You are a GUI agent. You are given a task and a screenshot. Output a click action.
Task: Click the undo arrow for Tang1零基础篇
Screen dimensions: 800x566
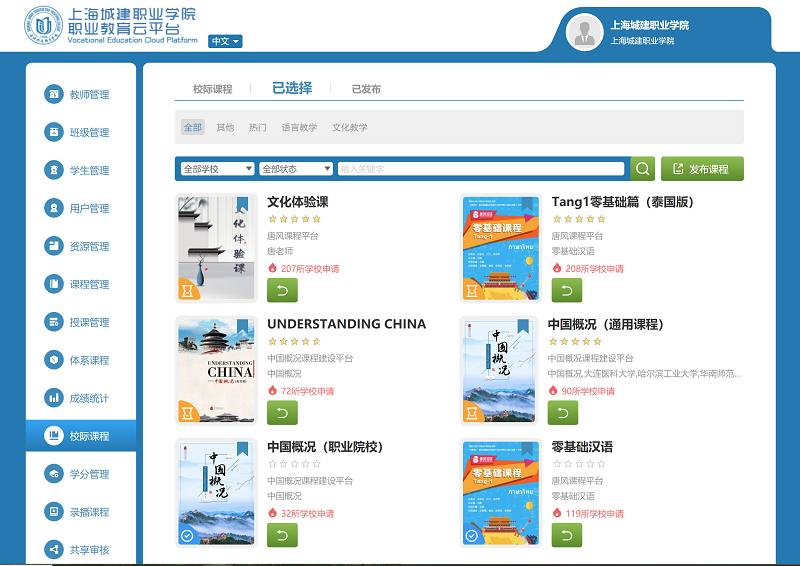[x=567, y=290]
